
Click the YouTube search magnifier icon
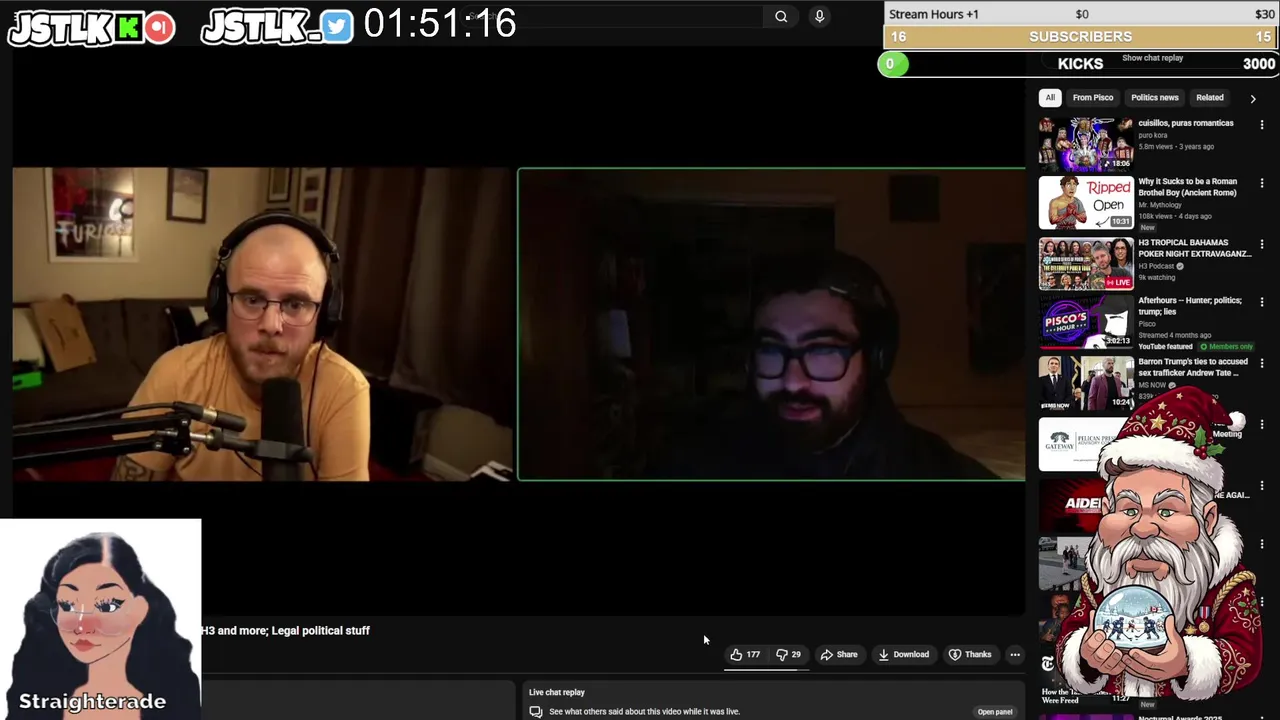(x=781, y=16)
